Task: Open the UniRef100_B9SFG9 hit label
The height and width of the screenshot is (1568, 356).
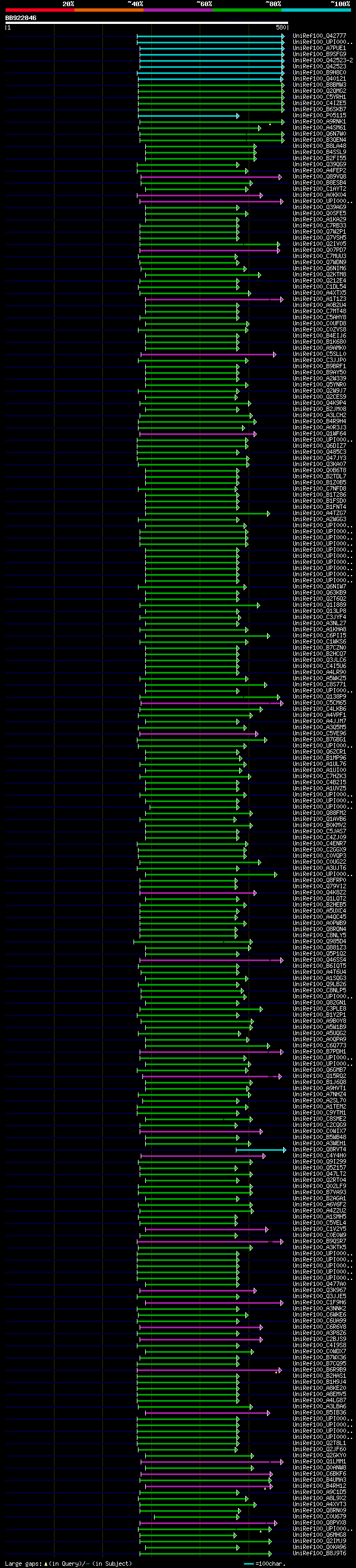Action: [x=319, y=54]
